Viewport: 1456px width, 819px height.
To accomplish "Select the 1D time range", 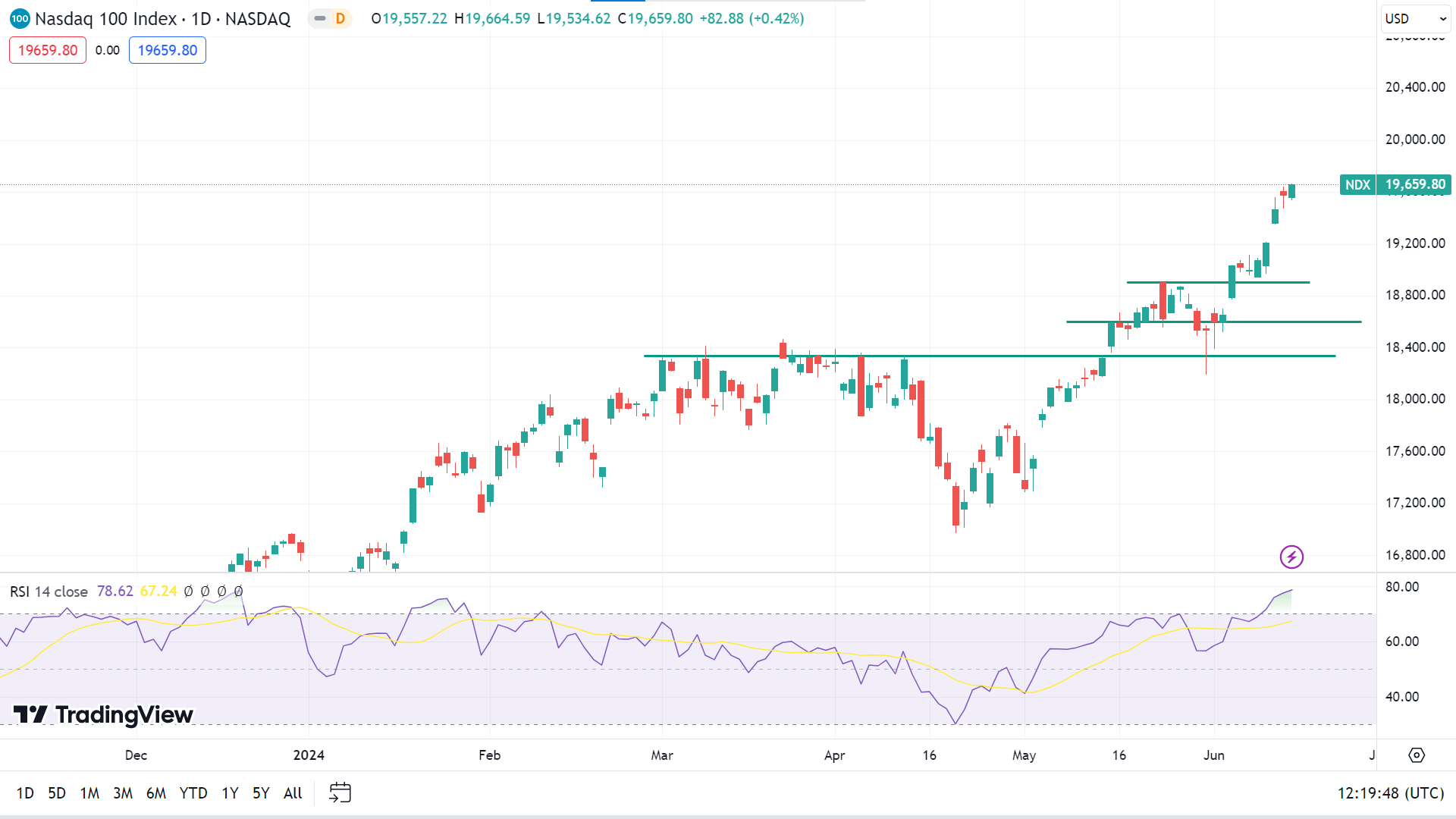I will point(25,793).
